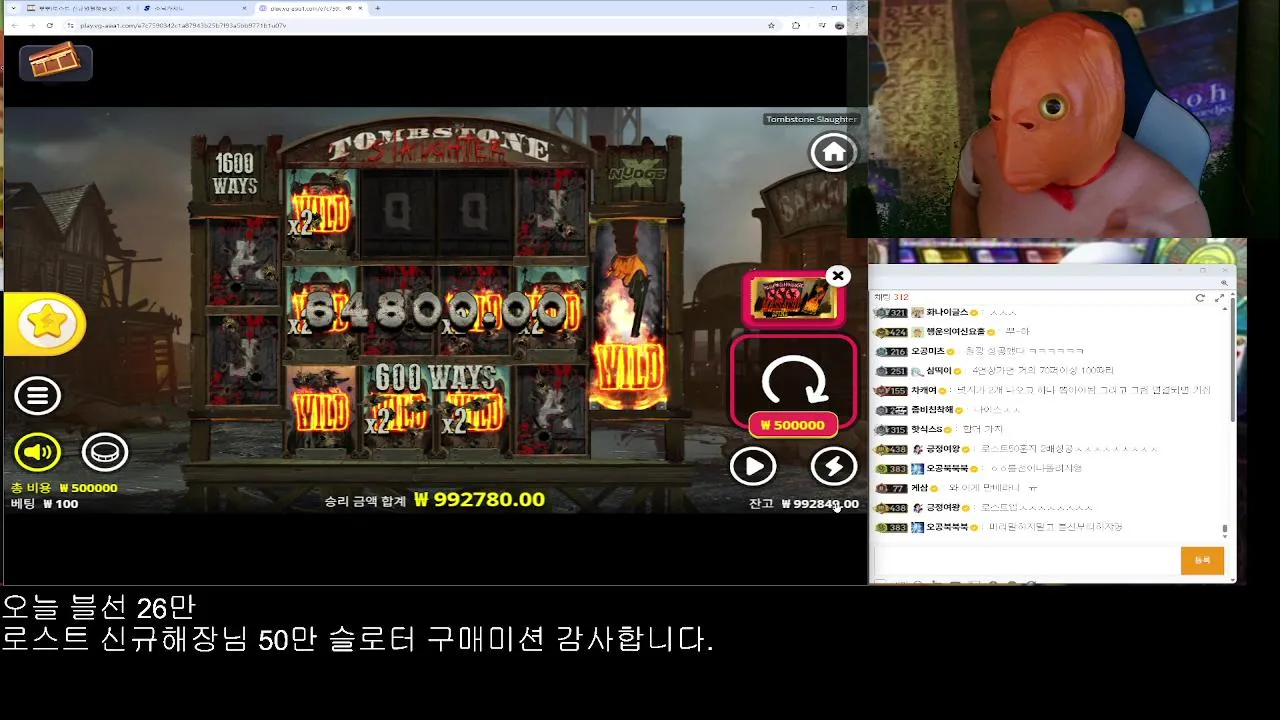Click the 1600 WAYS sign
This screenshot has height=720, width=1280.
235,174
